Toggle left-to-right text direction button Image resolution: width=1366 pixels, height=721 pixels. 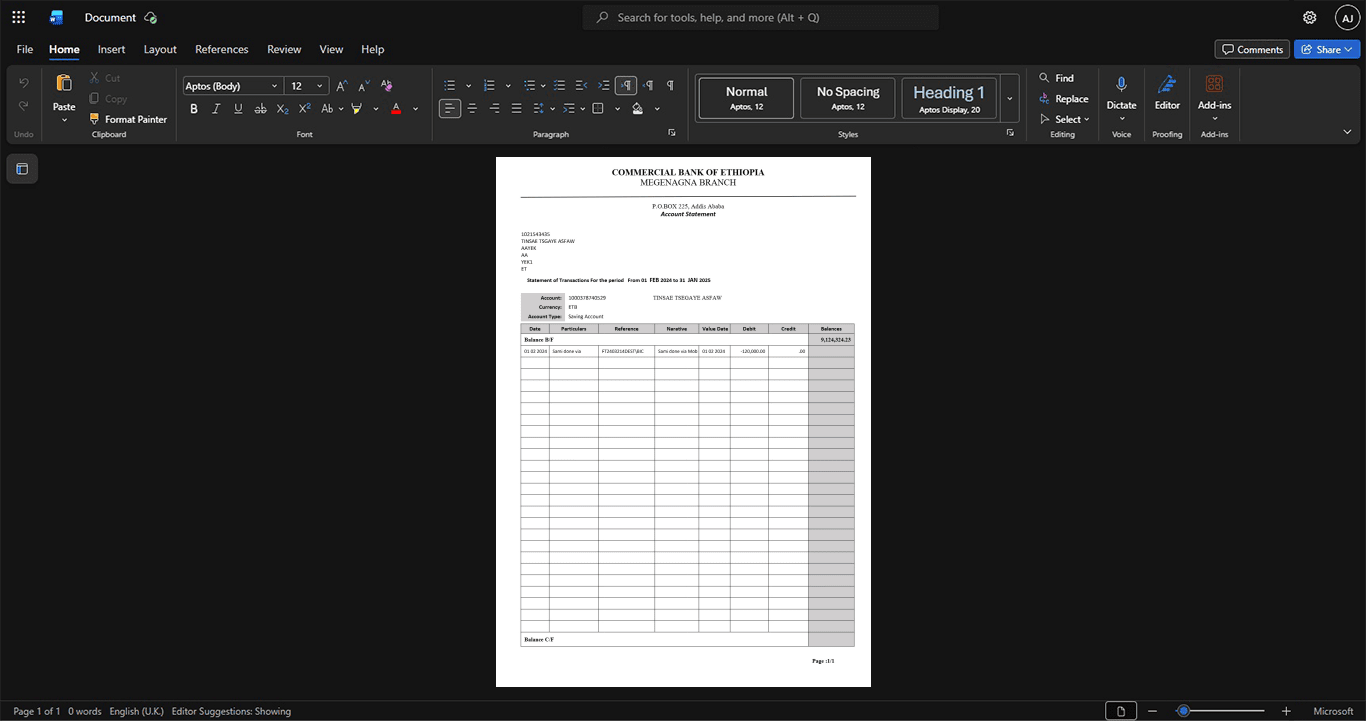(626, 86)
